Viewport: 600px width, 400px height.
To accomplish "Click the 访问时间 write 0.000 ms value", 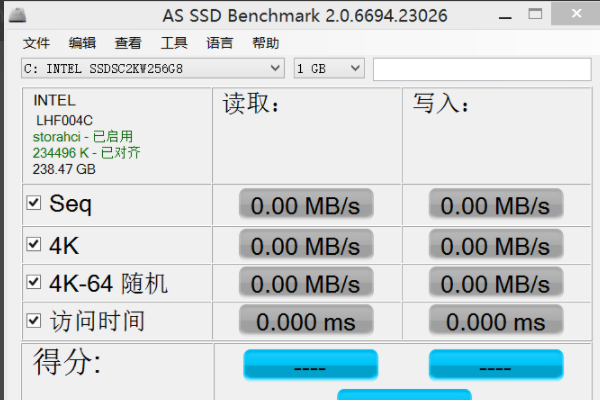I will click(496, 321).
